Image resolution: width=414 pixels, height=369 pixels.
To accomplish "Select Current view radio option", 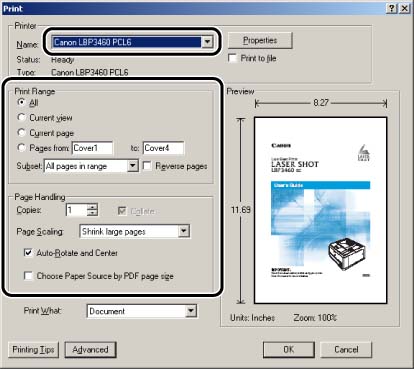I will point(22,117).
